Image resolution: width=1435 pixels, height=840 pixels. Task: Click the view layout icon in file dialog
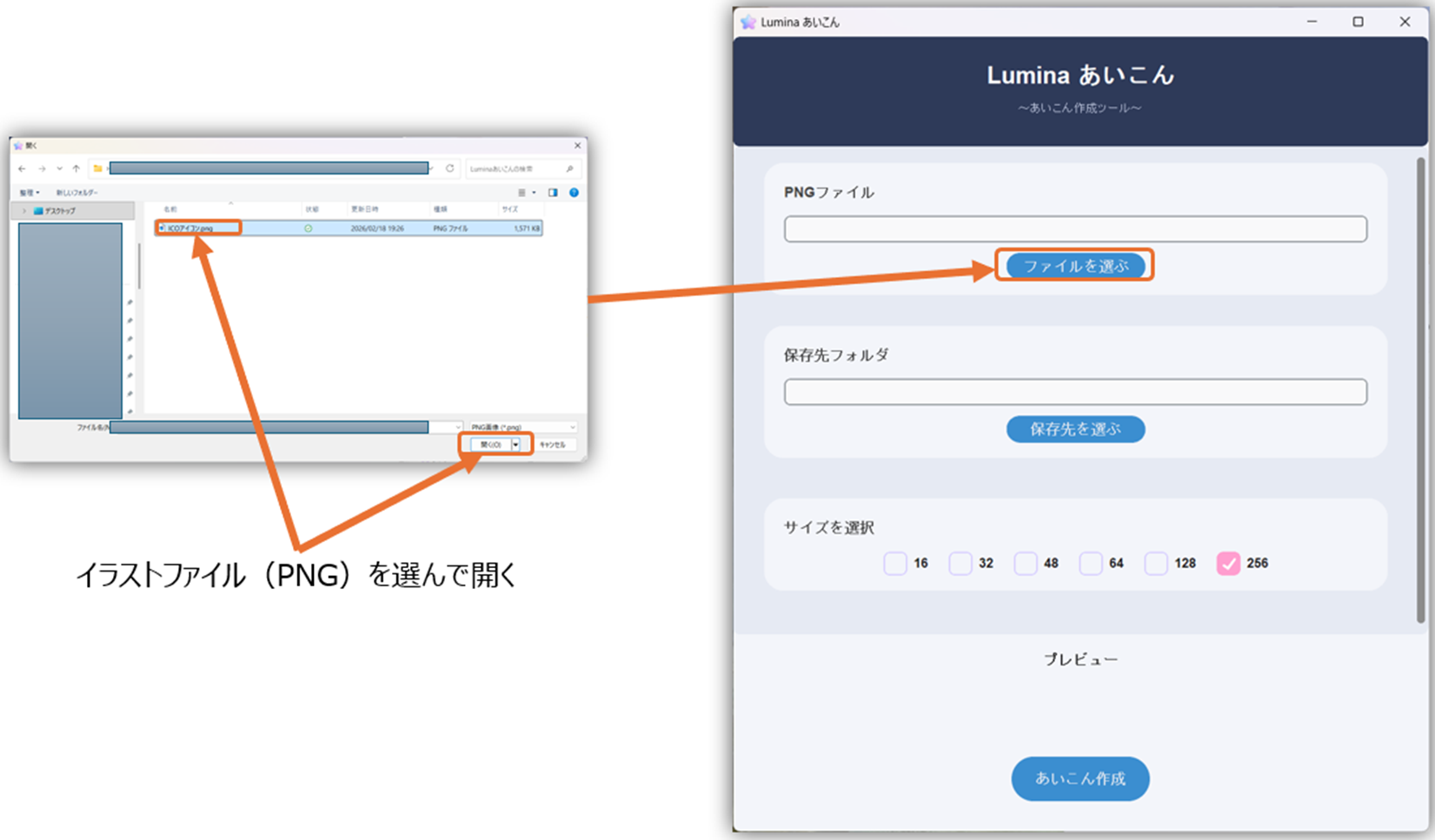(522, 193)
